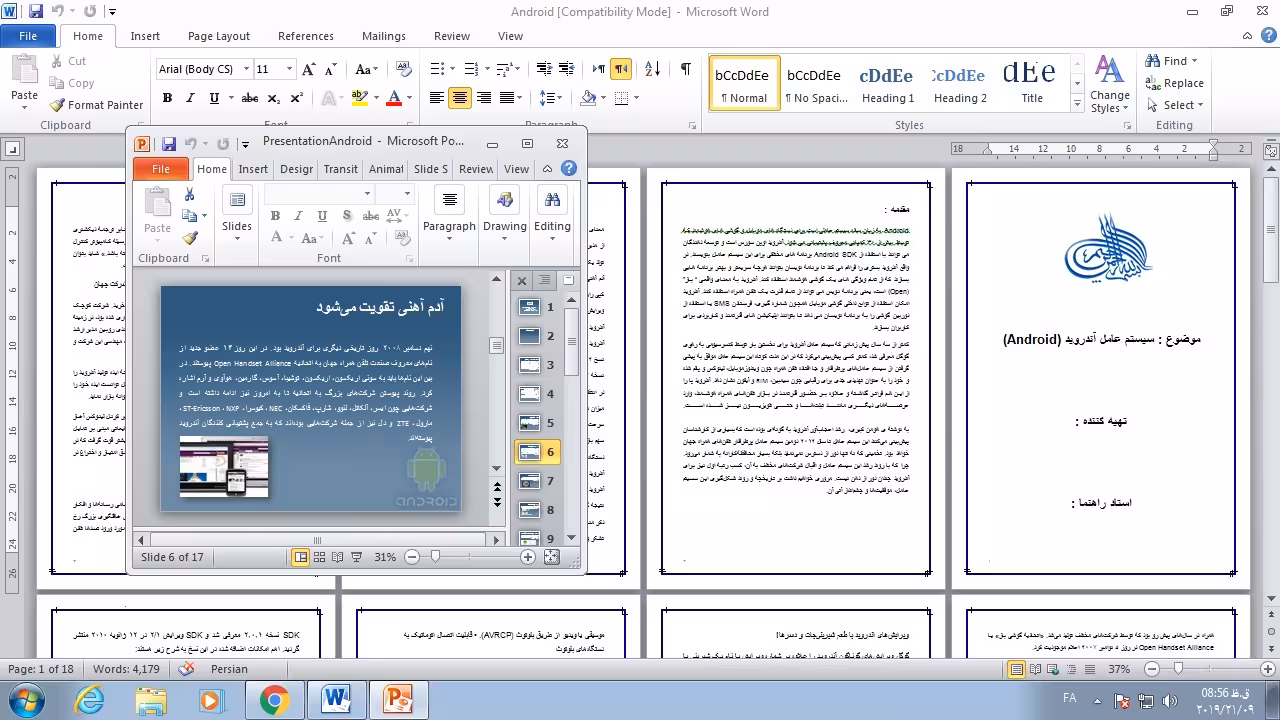Viewport: 1280px width, 720px height.
Task: Set left-to-right text direction in Word
Action: click(599, 69)
